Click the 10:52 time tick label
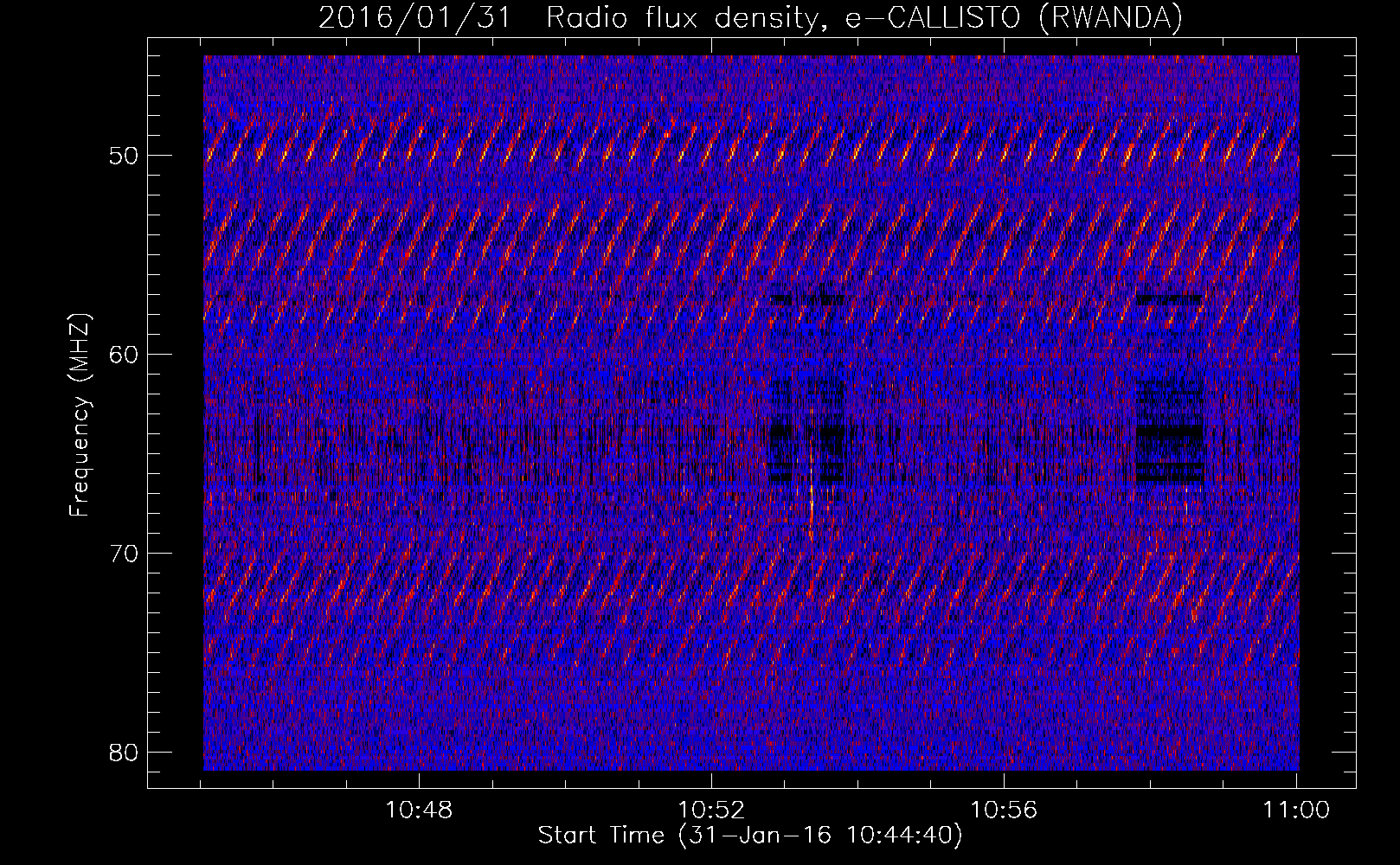Image resolution: width=1400 pixels, height=865 pixels. coord(711,811)
